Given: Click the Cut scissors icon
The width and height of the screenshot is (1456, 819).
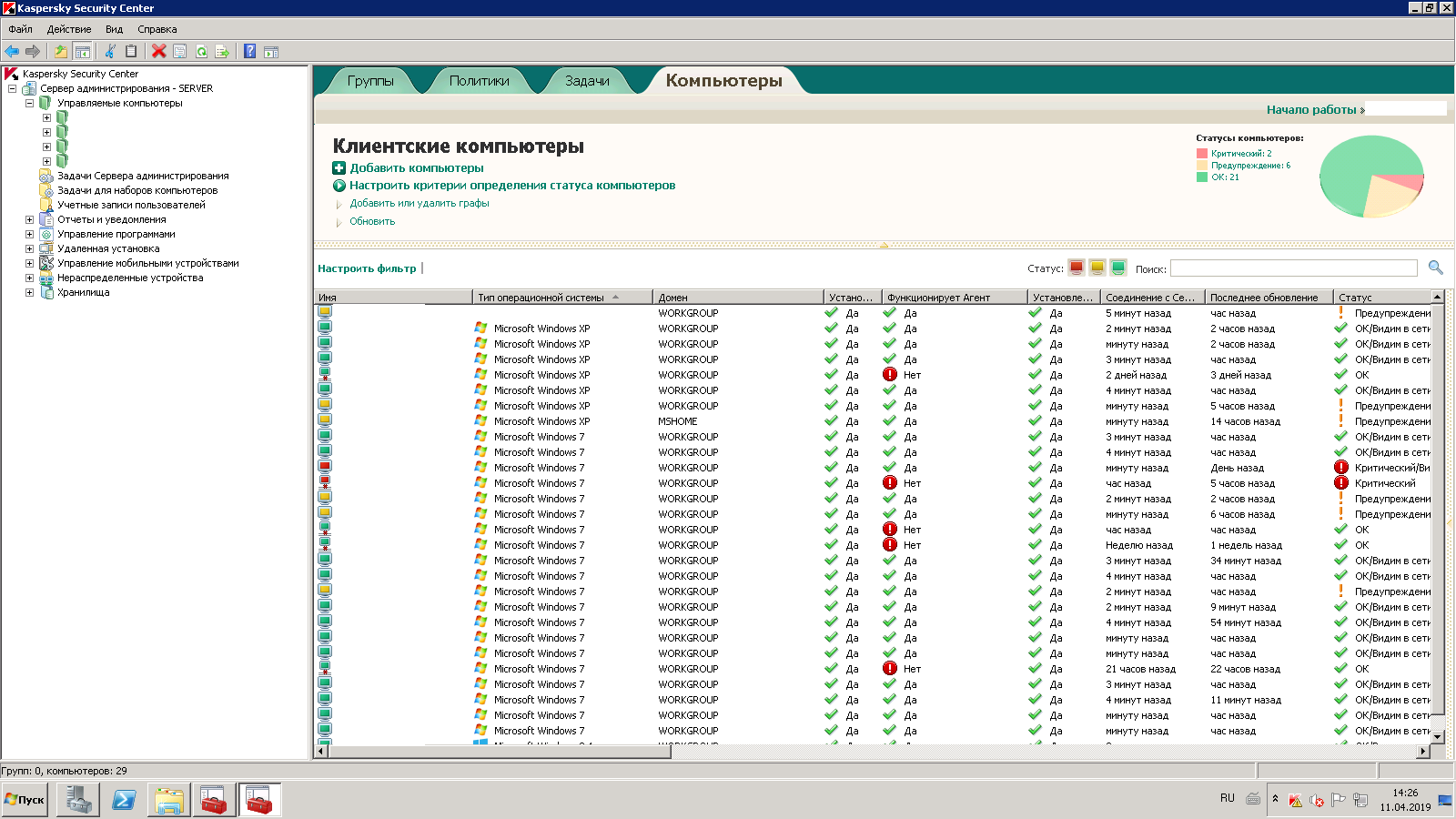Looking at the screenshot, I should tap(110, 52).
